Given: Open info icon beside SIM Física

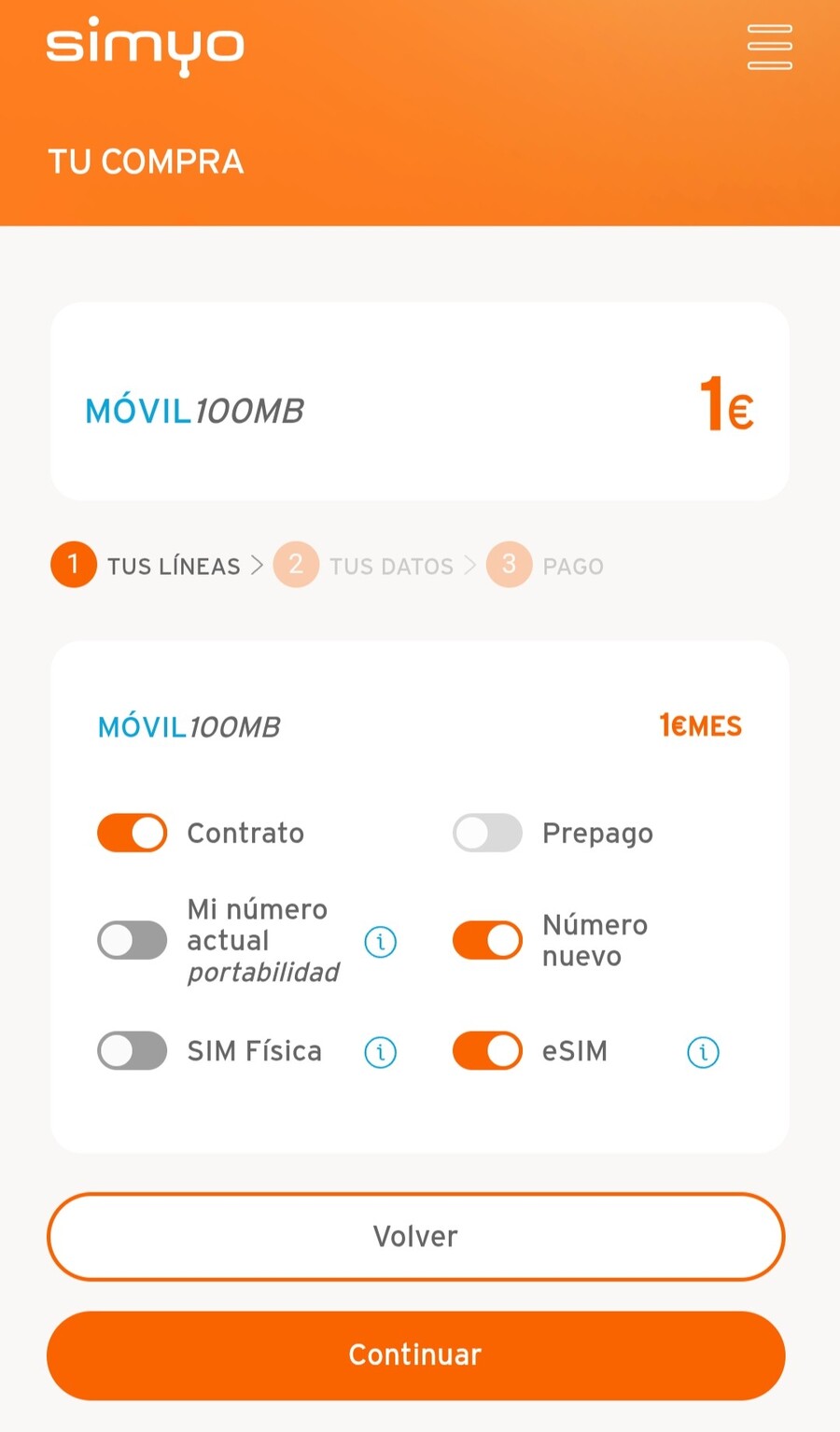Looking at the screenshot, I should pos(380,1052).
